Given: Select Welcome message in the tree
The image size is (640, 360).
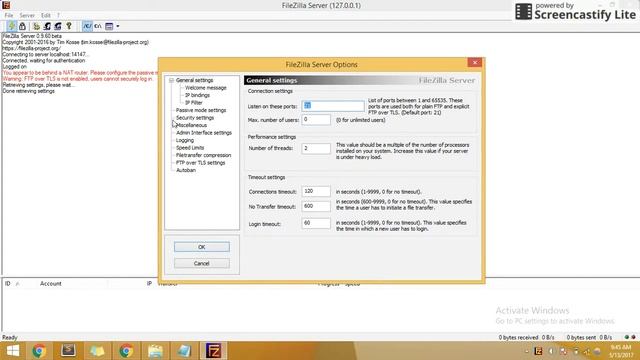Looking at the screenshot, I should (206, 88).
